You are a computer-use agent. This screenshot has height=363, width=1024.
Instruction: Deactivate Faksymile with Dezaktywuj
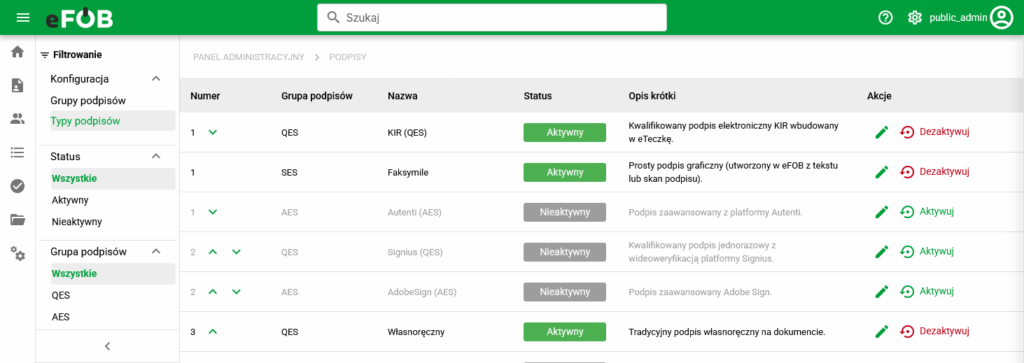934,172
